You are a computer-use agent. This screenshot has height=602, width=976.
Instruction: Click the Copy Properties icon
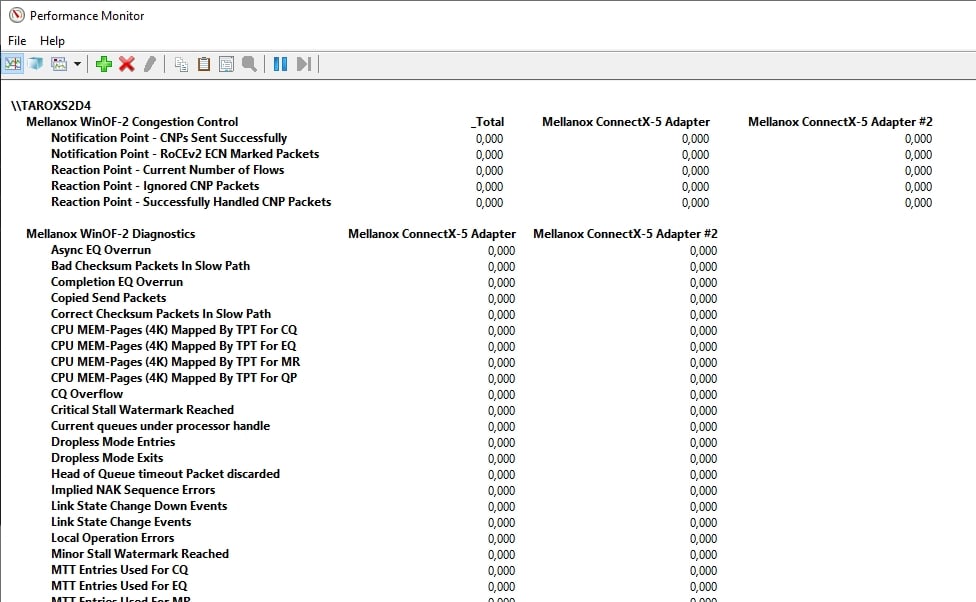pos(181,64)
